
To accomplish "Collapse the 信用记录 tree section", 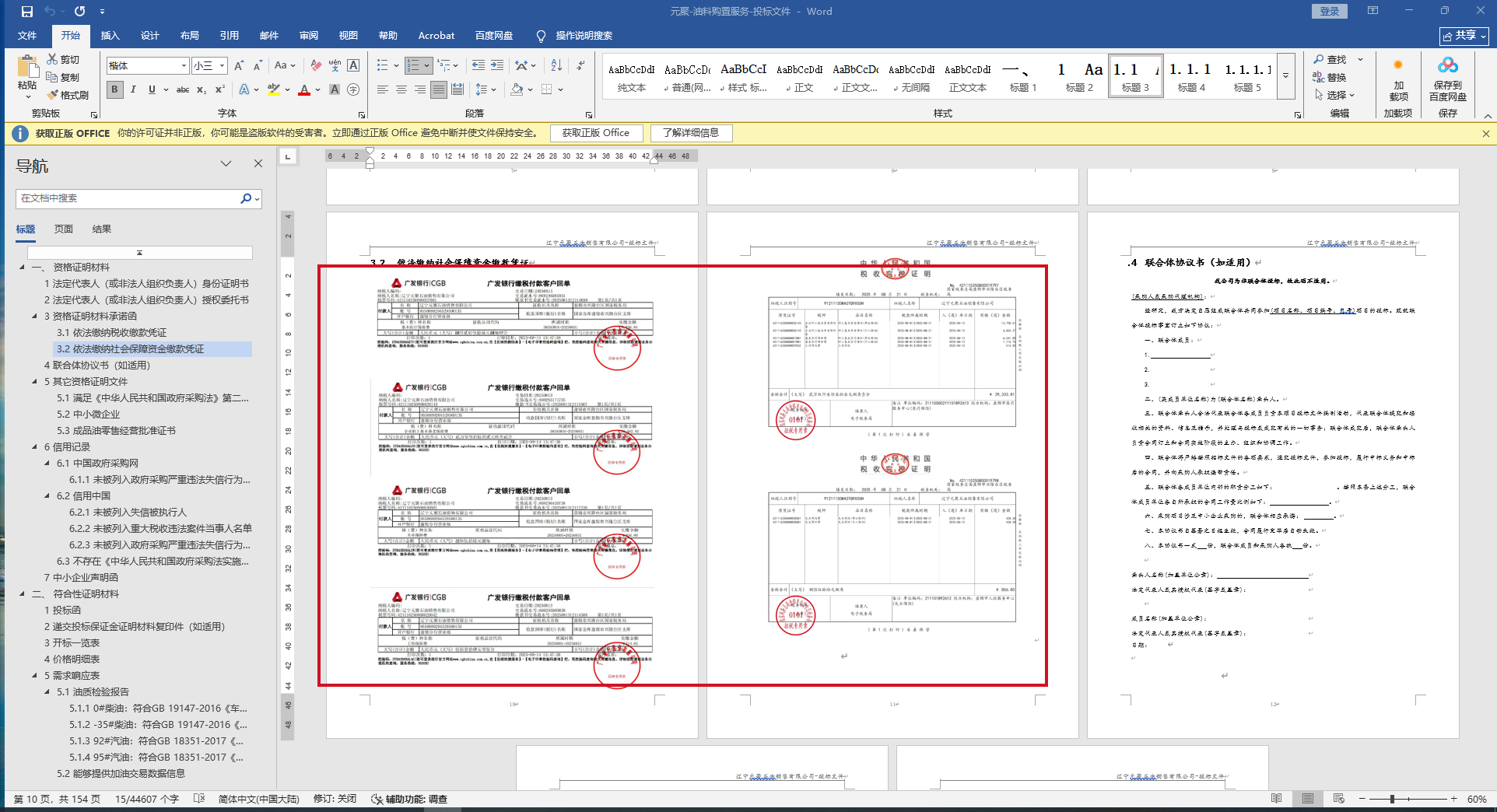I will click(35, 447).
